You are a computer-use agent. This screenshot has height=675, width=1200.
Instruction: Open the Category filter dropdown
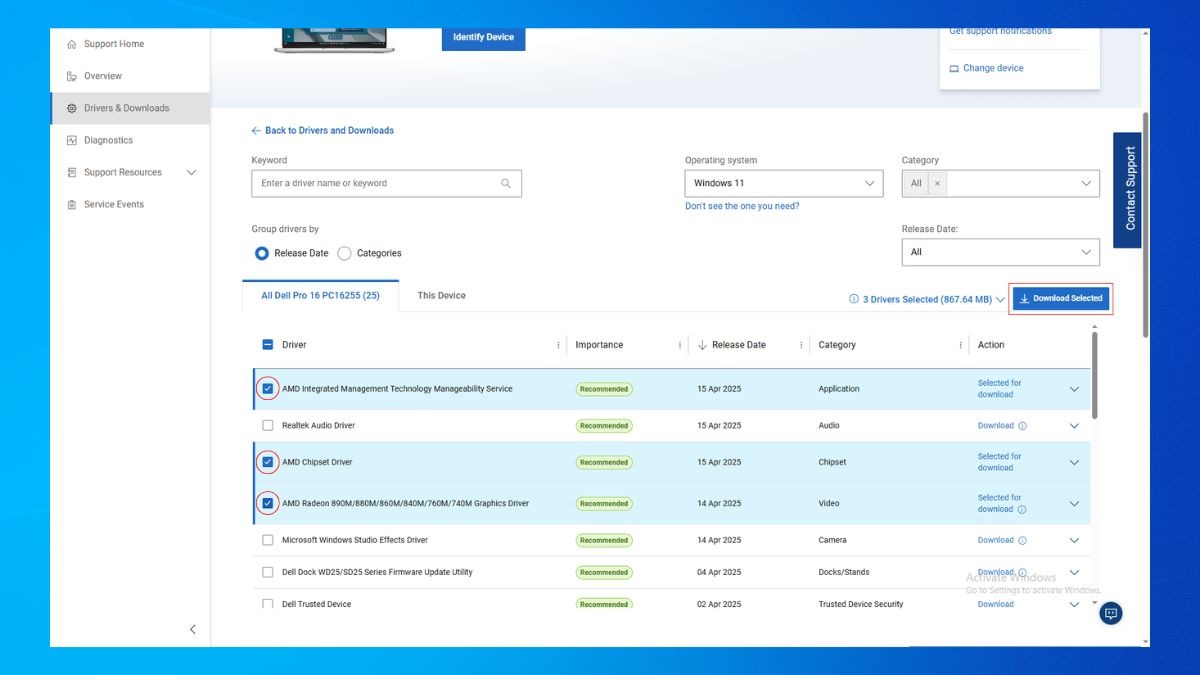pos(1086,183)
